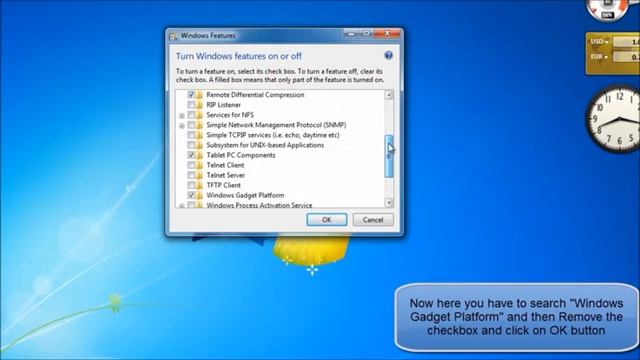This screenshot has width=640, height=360.
Task: Click folder icon beside Tablet PC Components
Action: tap(199, 155)
